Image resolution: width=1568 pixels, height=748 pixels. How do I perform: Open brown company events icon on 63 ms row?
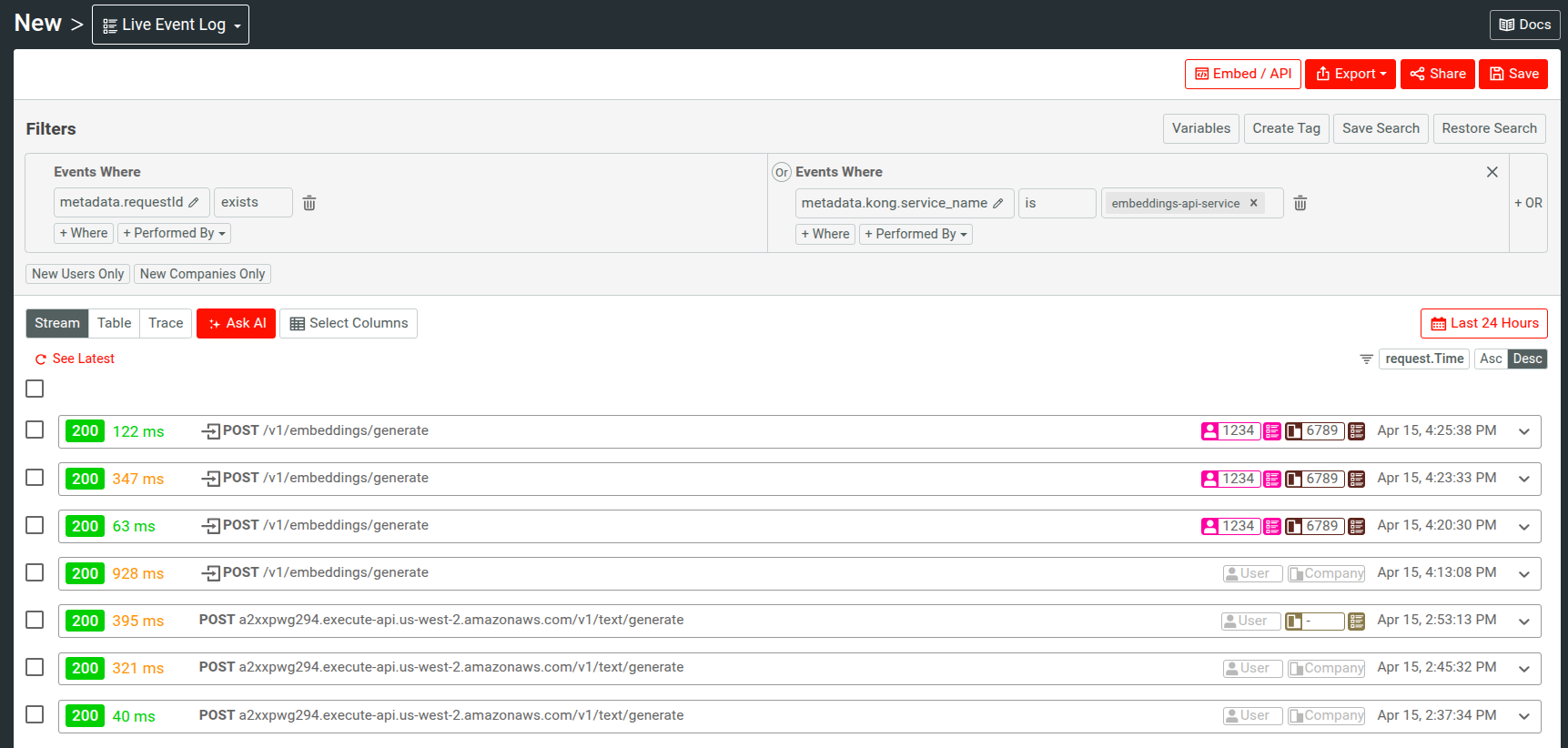(1357, 526)
